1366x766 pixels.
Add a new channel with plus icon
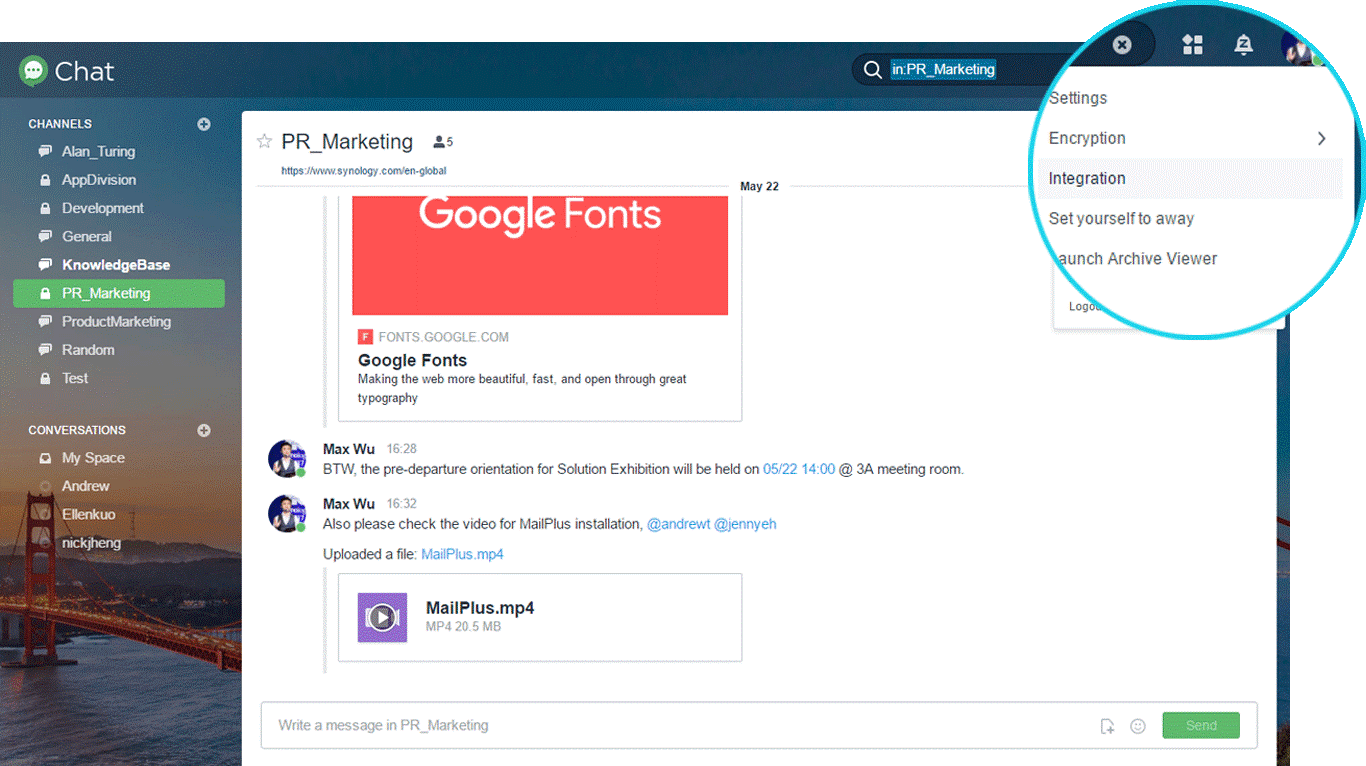click(x=204, y=124)
